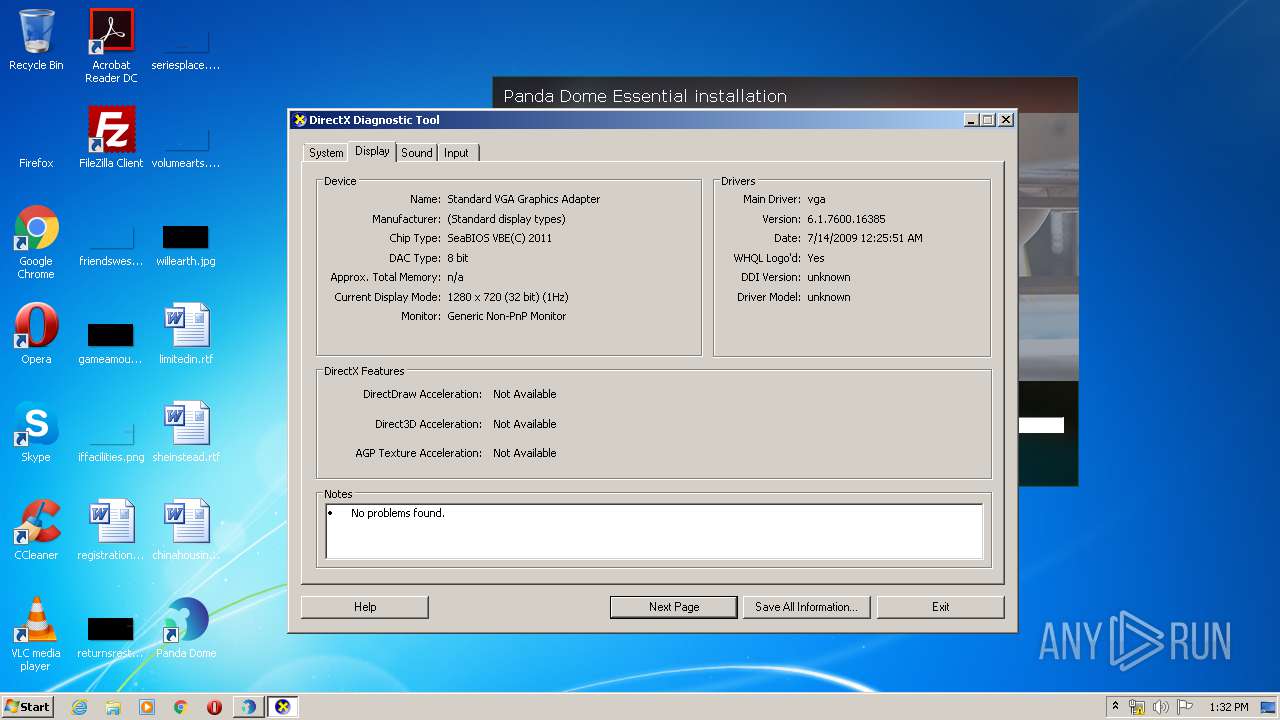Open the Start menu
The image size is (1280, 720).
tap(27, 707)
